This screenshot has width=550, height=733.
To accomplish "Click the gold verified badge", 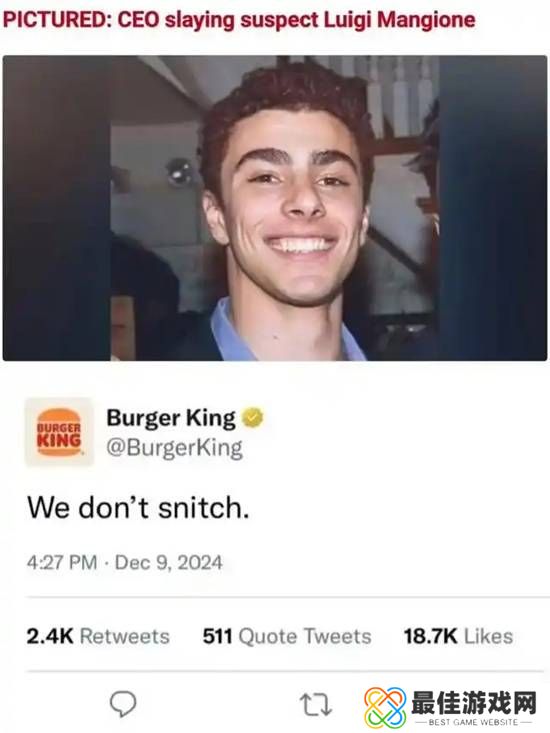I will (252, 417).
